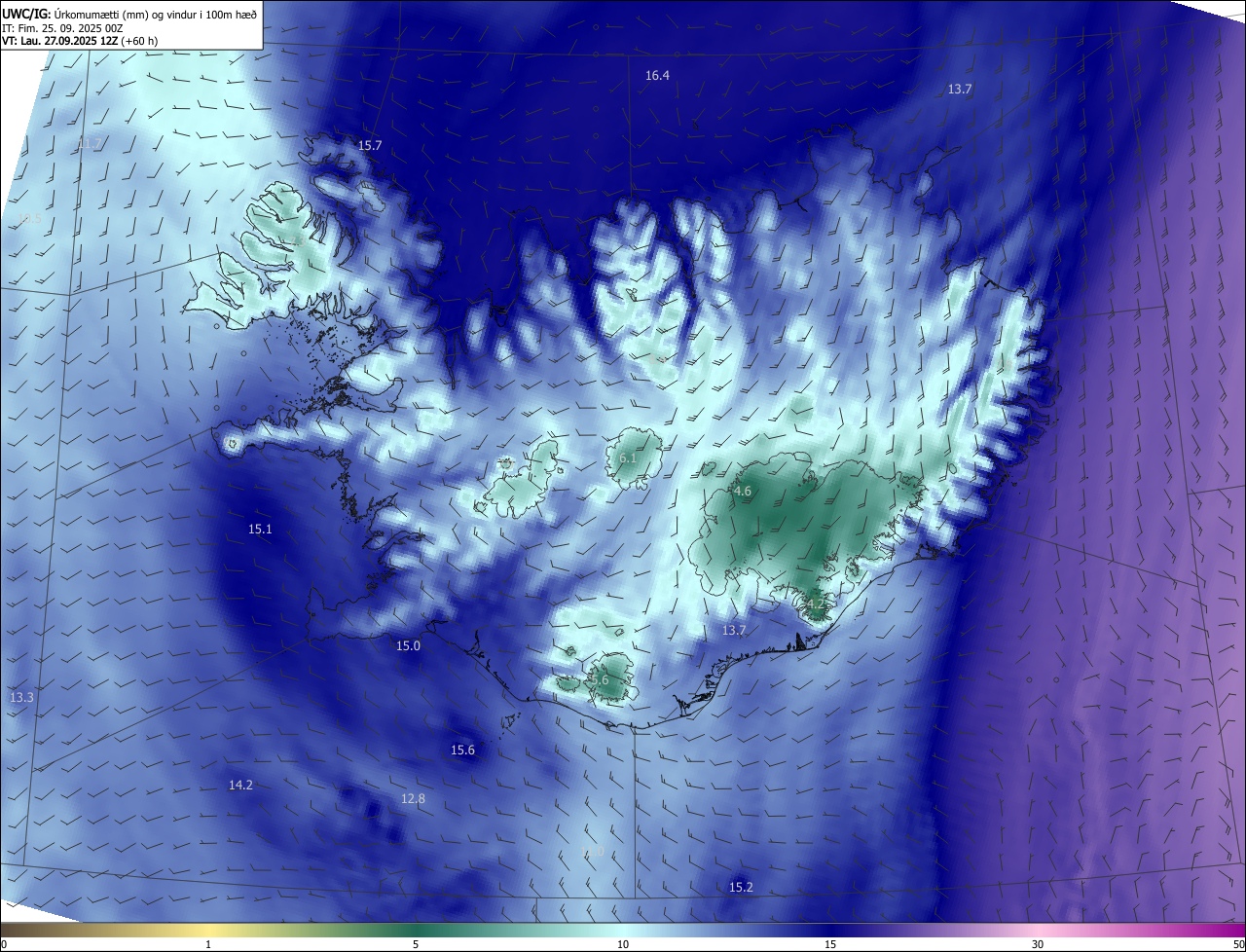
Task: Click the faint 11.0 value near the bottom
Action: click(593, 852)
